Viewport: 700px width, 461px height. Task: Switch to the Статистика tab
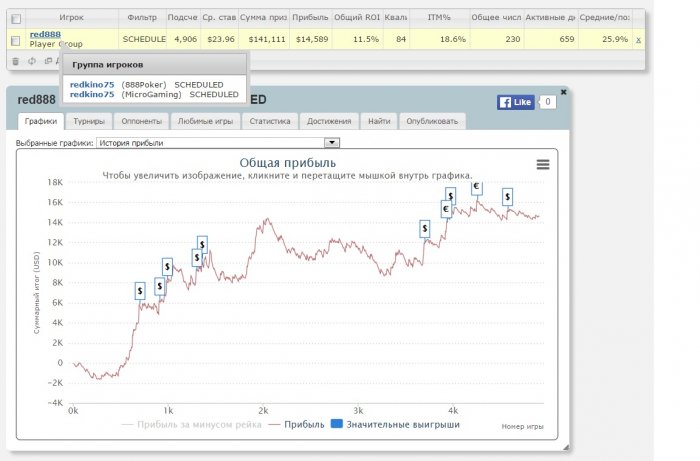pyautogui.click(x=270, y=121)
